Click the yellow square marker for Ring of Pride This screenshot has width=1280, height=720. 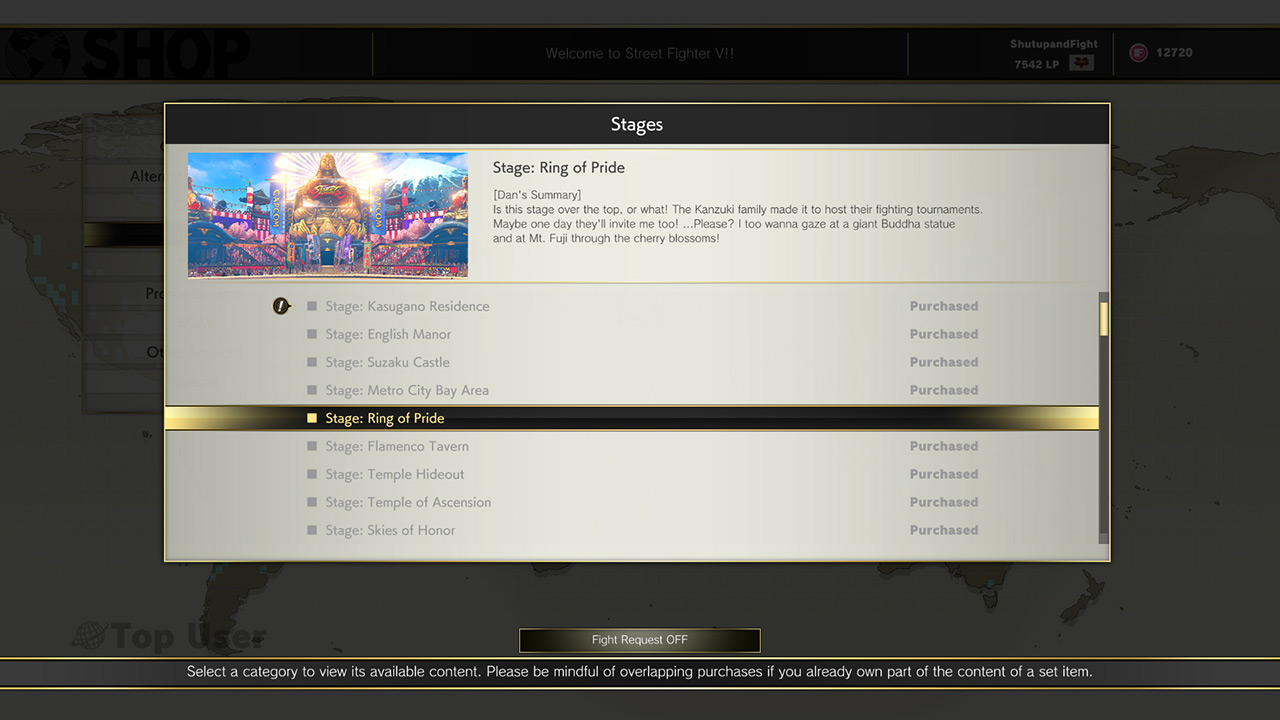(312, 418)
